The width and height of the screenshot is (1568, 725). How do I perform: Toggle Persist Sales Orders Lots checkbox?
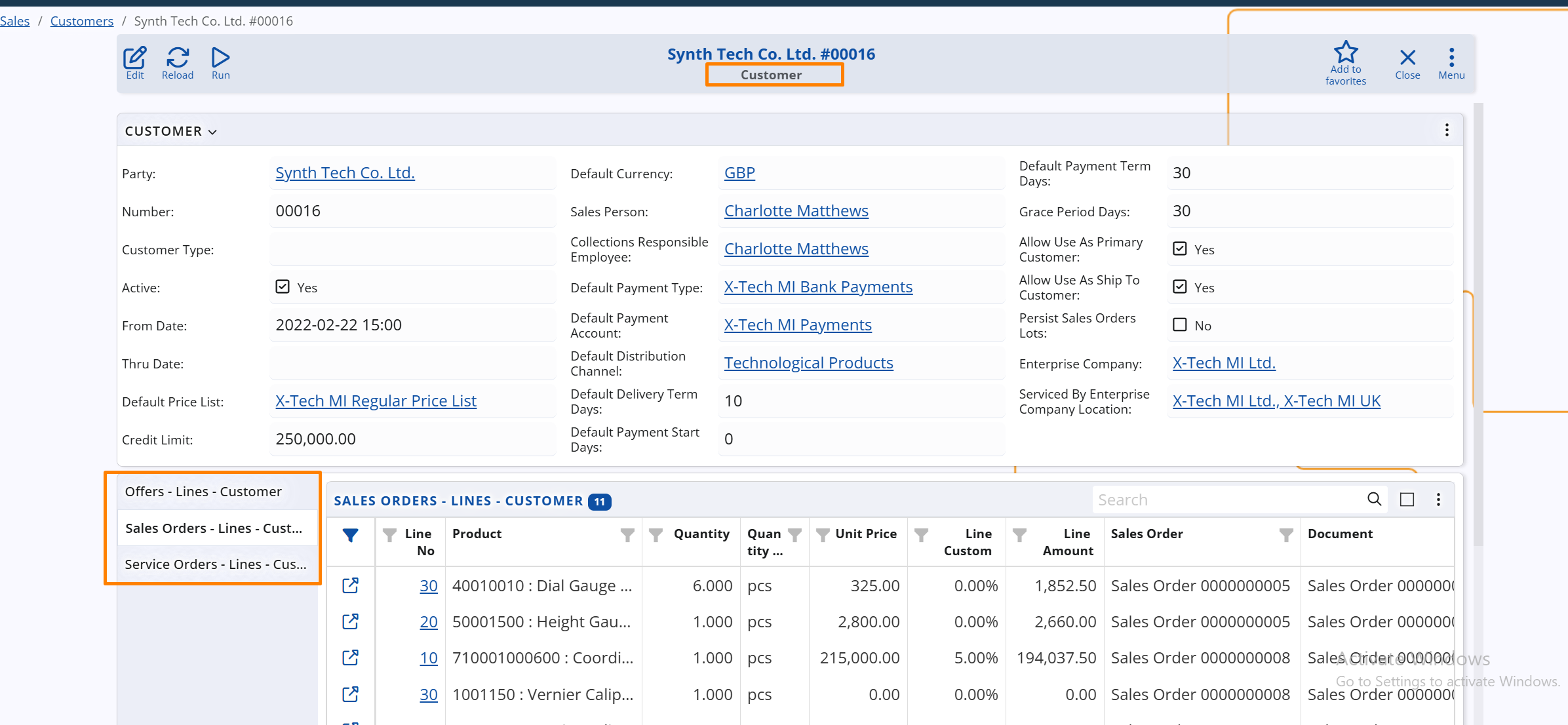point(1180,325)
